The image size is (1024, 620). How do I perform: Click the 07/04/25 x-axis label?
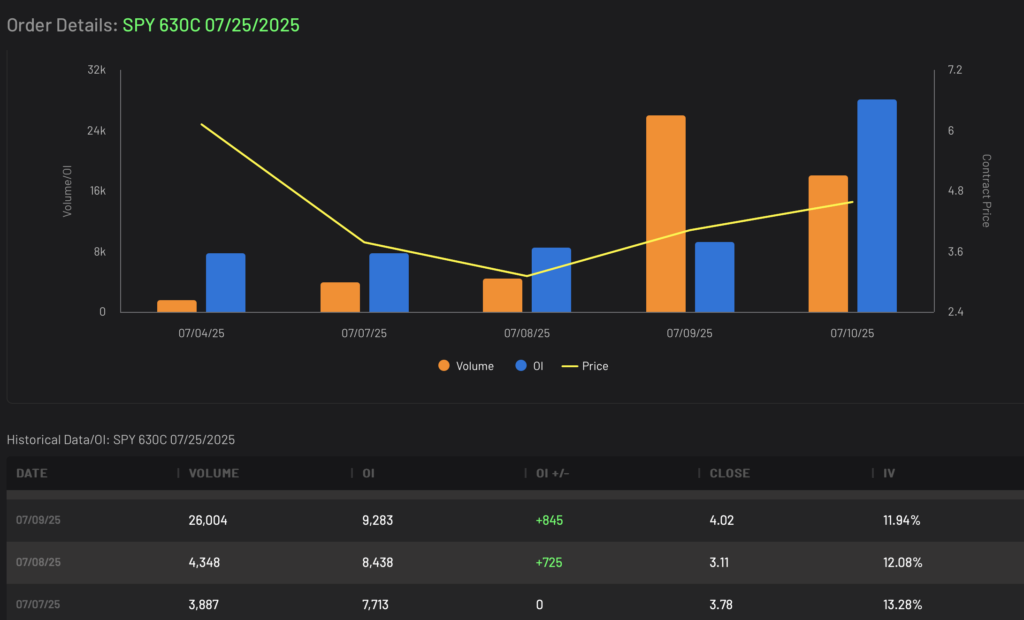(201, 333)
